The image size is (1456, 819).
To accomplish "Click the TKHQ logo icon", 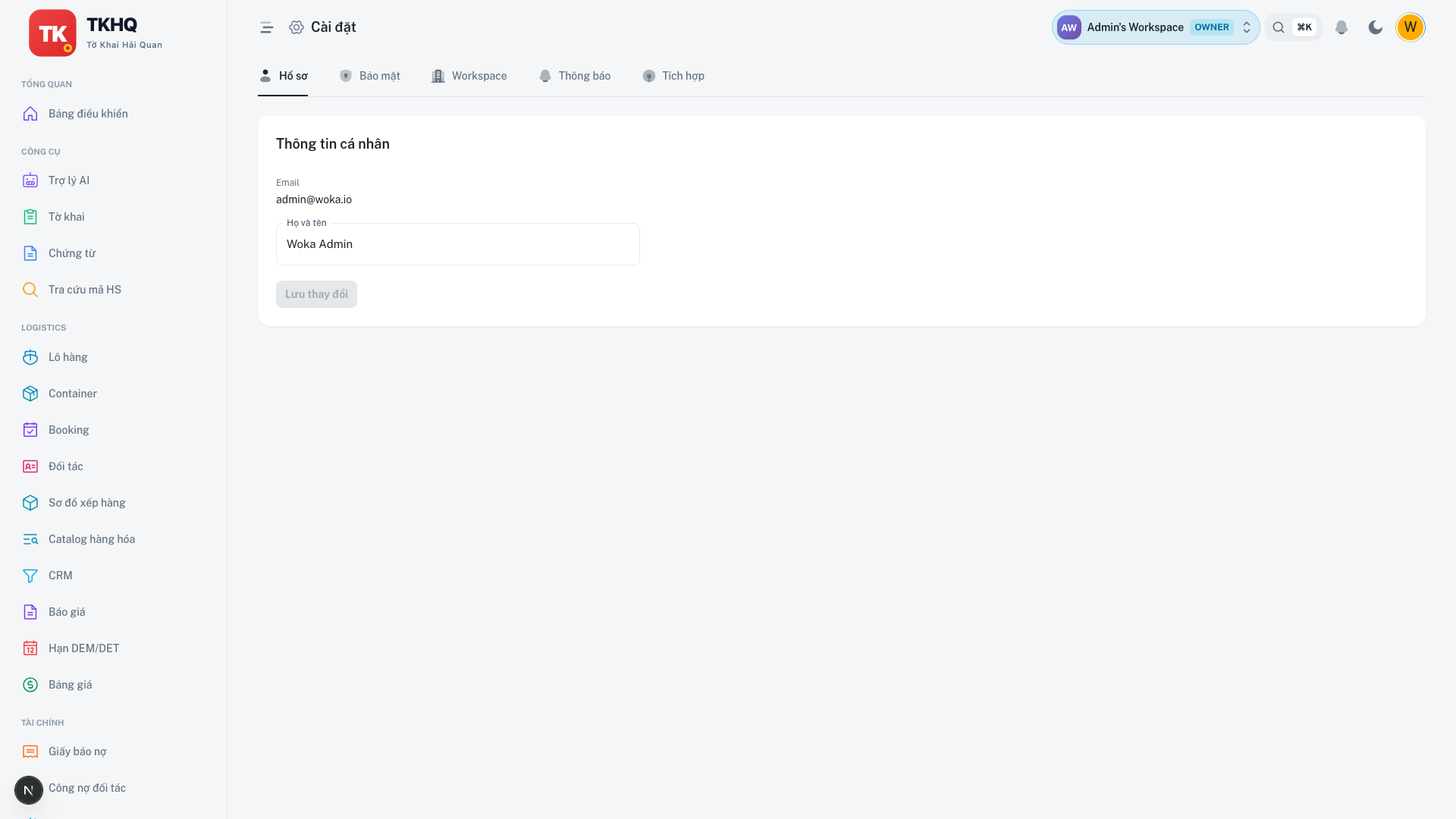I will (x=52, y=33).
